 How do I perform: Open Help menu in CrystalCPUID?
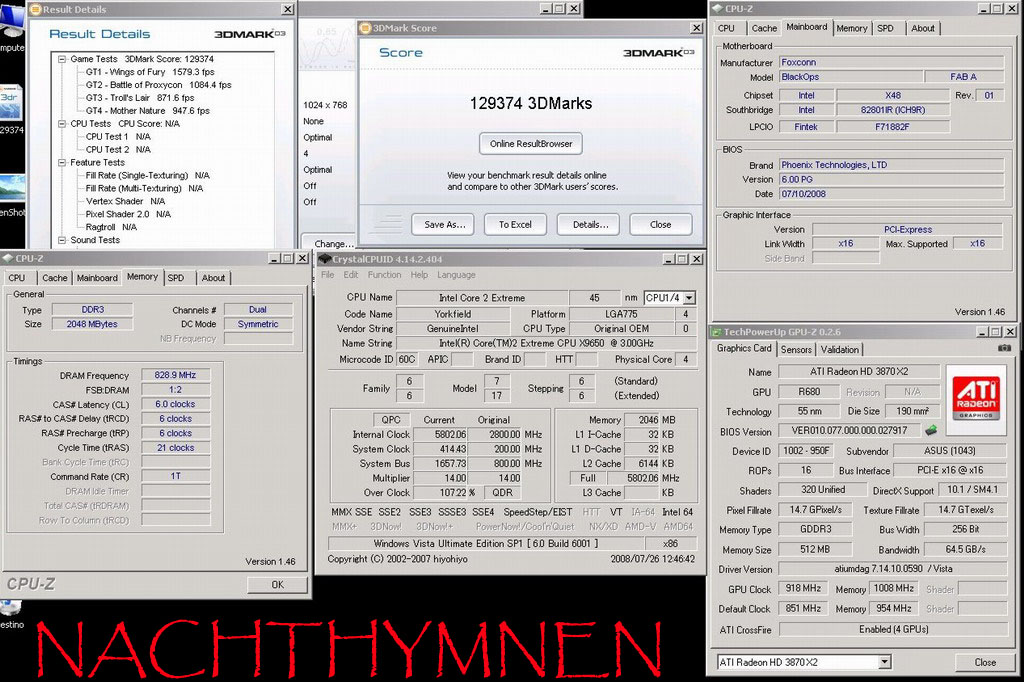coord(419,275)
